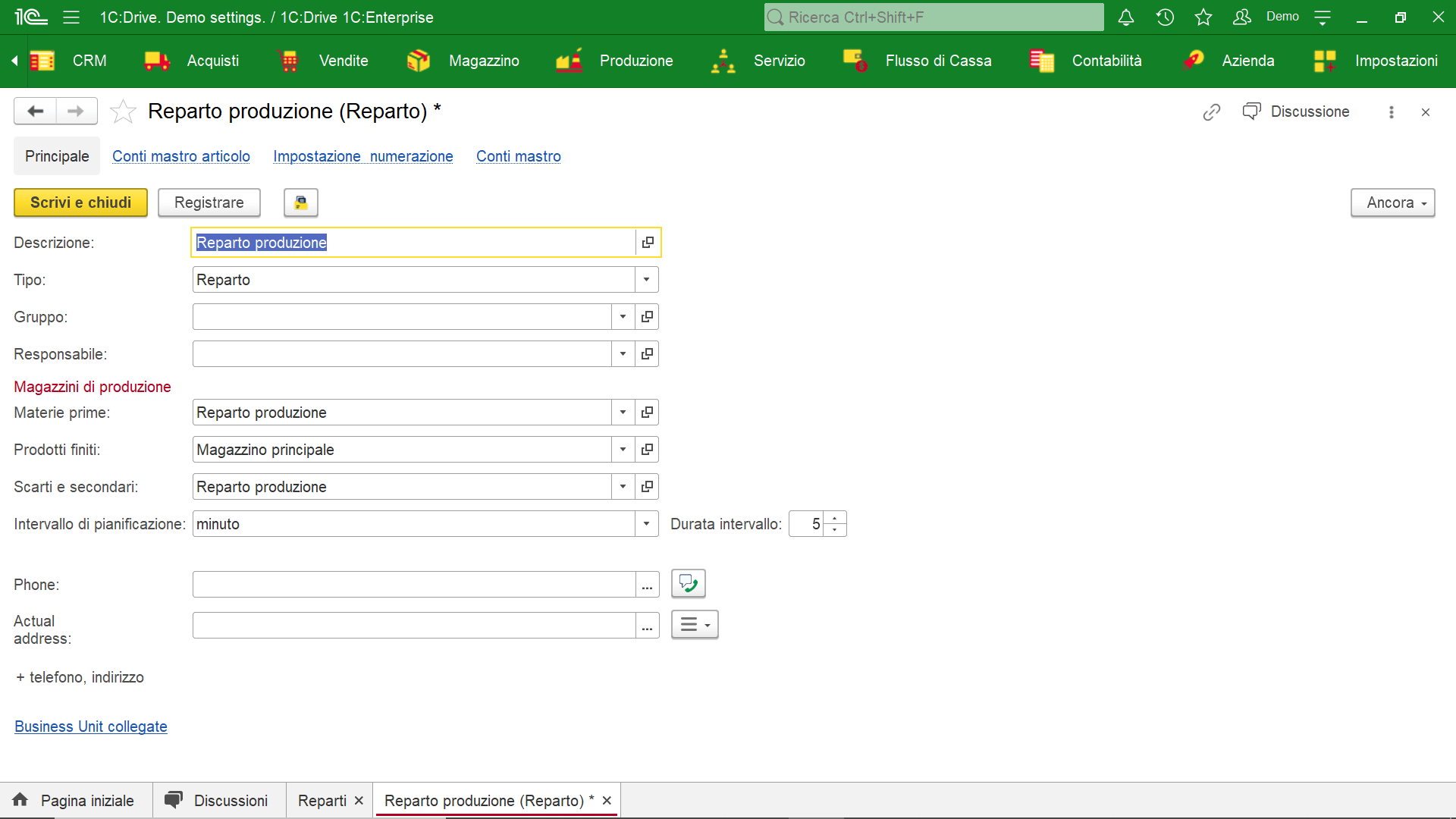This screenshot has width=1456, height=819.
Task: Expand the Tipo dropdown
Action: click(646, 280)
